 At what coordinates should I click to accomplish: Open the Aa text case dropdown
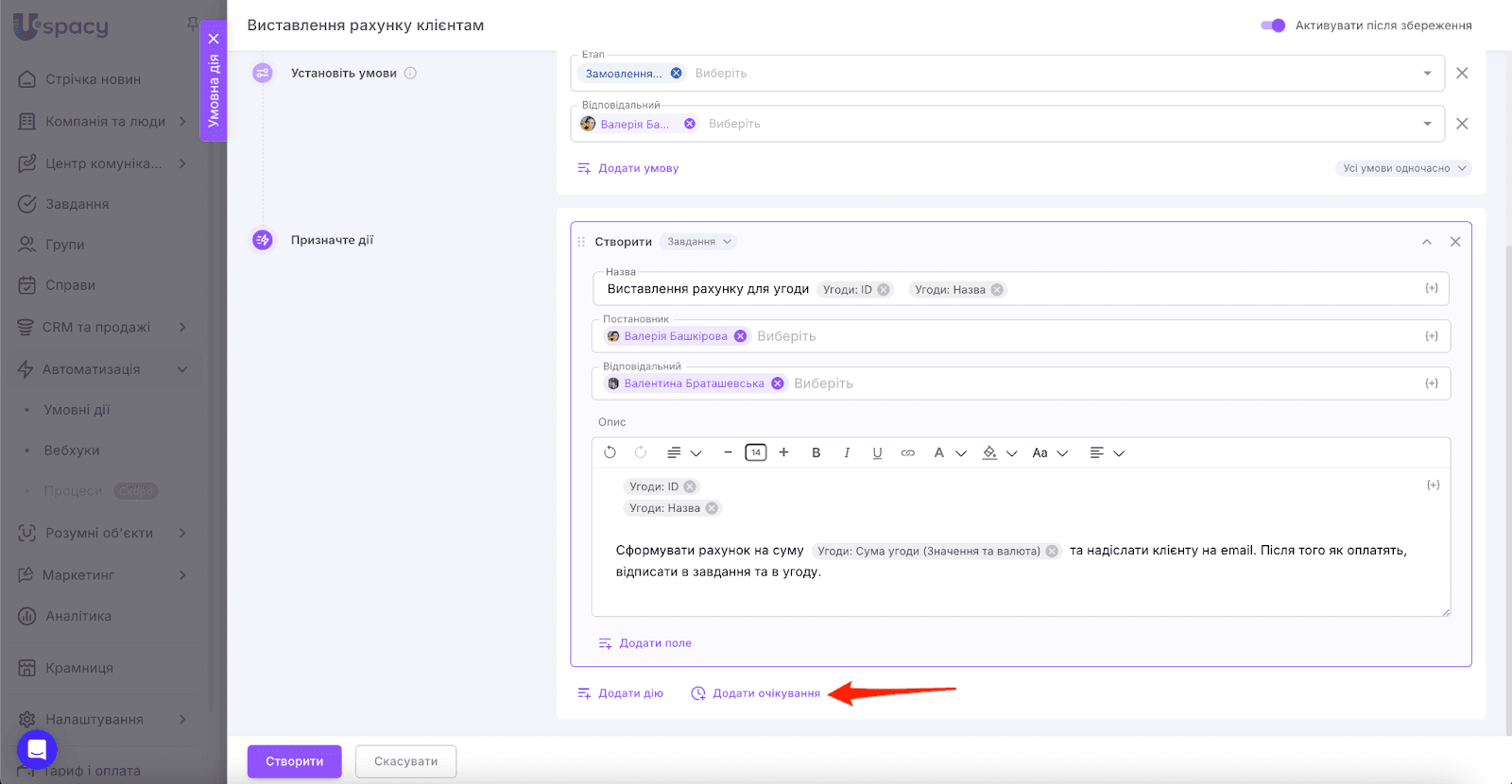coord(1050,452)
